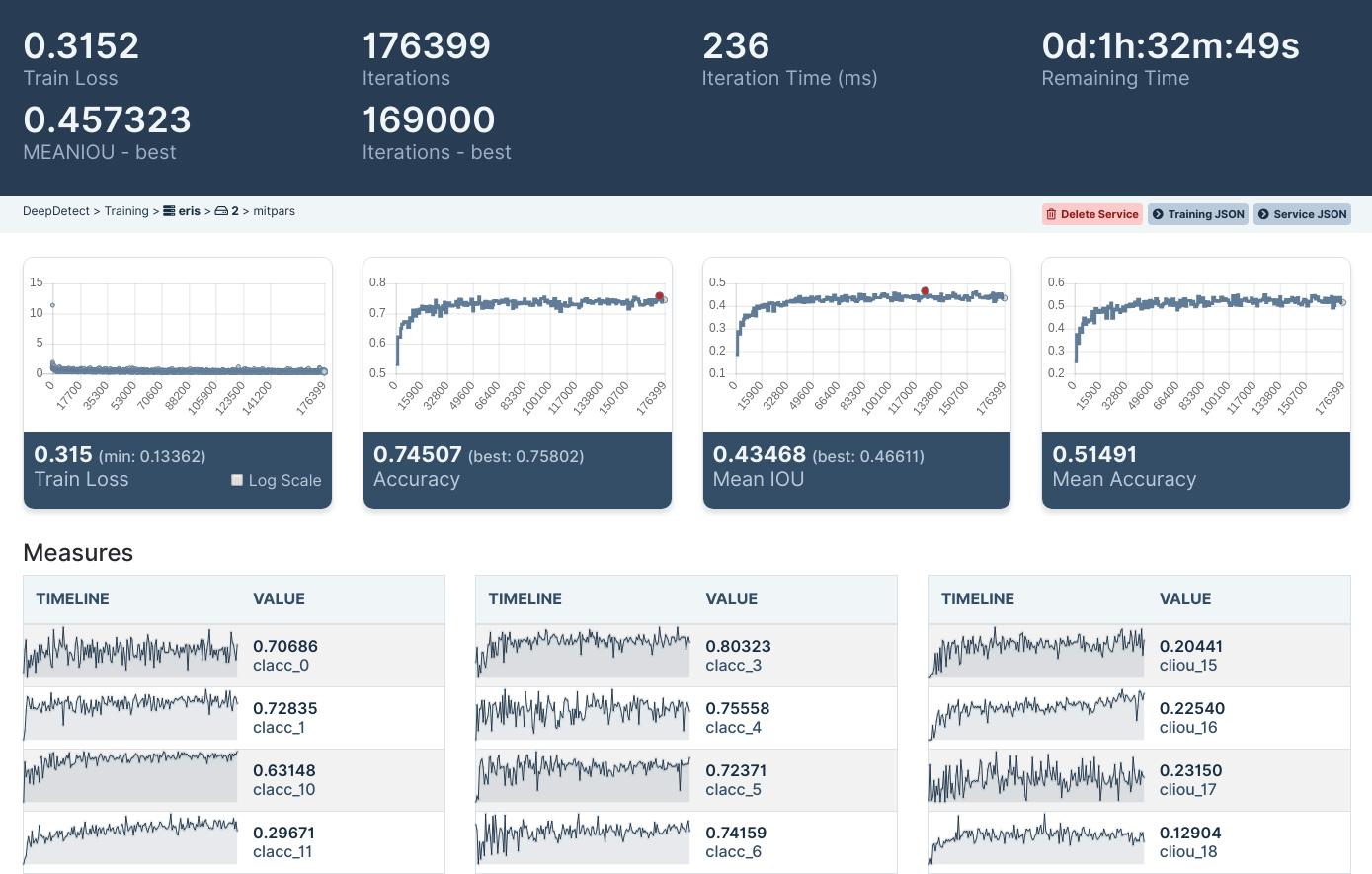This screenshot has width=1372, height=874.
Task: Click the Measures section heading
Action: [78, 552]
